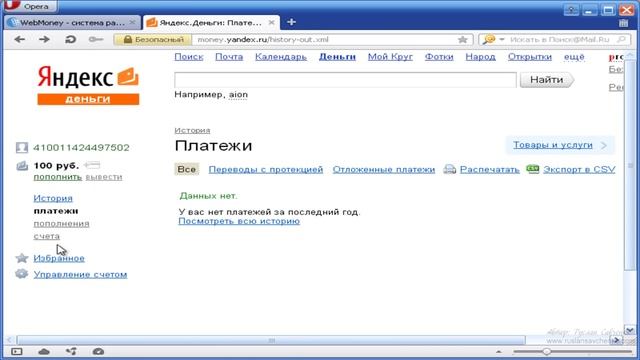Open the Фотки link
Screen dimensions: 640x360
(439, 57)
